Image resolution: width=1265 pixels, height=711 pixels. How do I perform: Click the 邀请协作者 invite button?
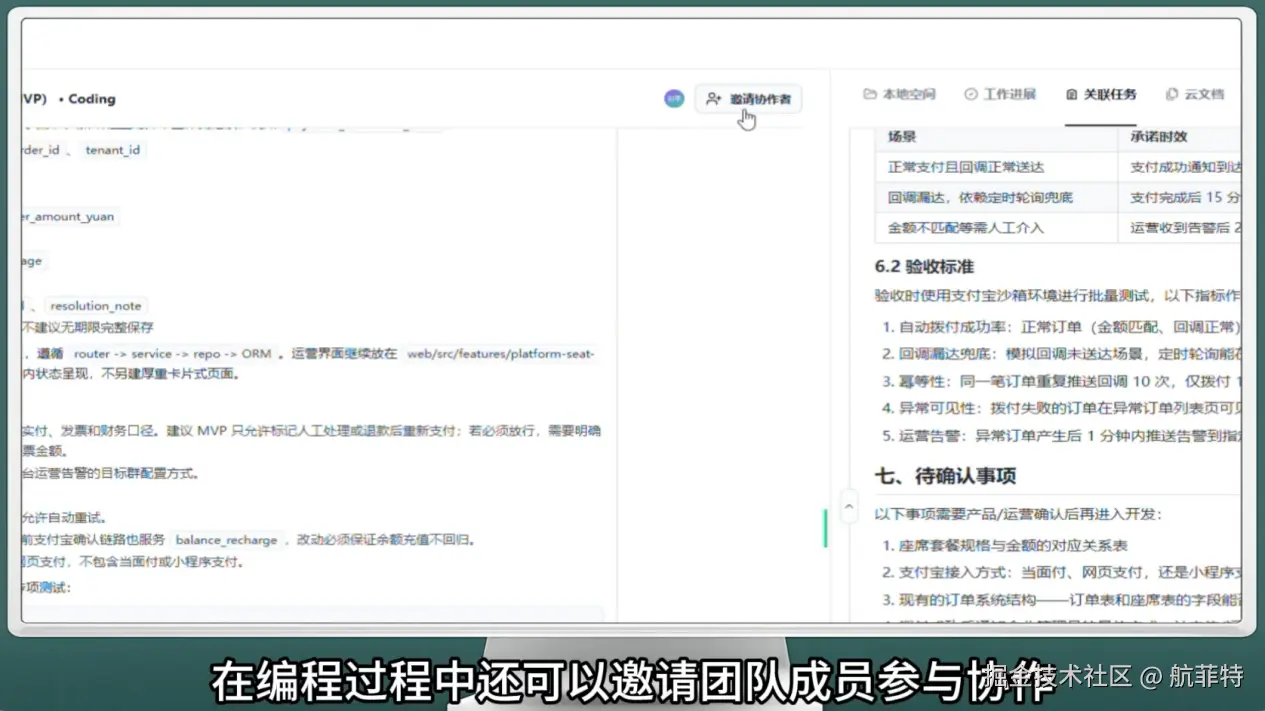(x=748, y=99)
